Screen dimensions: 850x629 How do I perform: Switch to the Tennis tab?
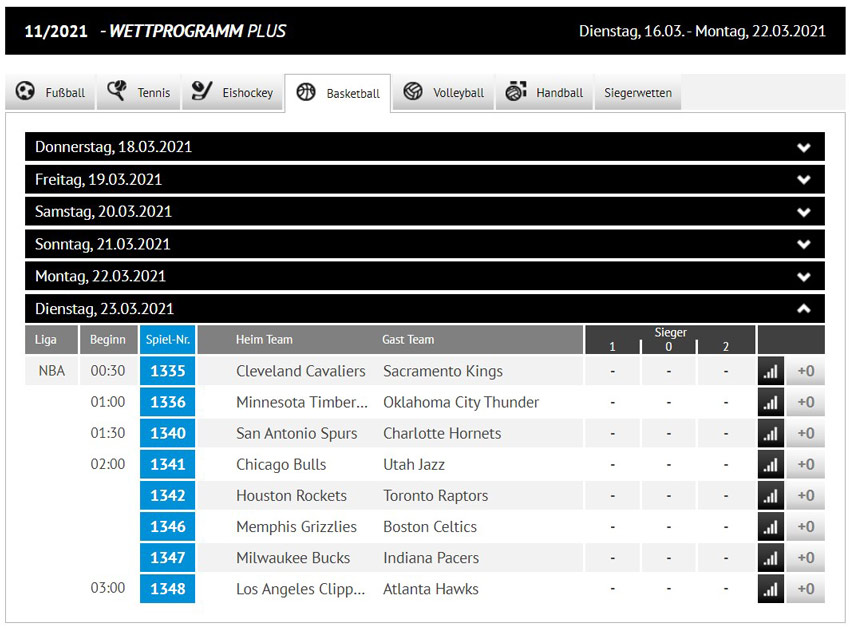138,92
